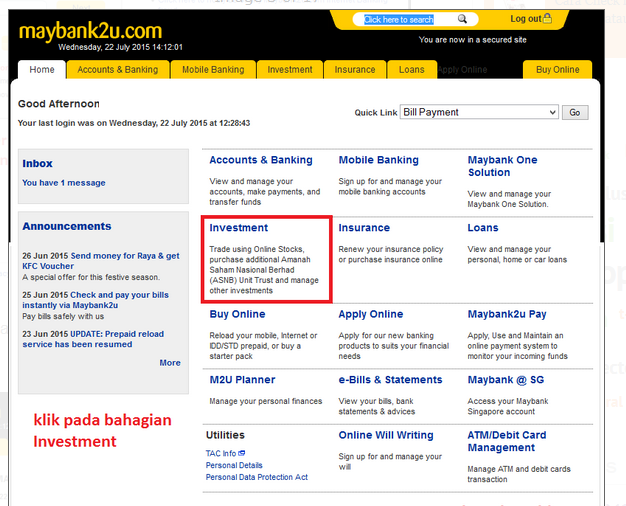
Task: Open the Apply Online section heading link
Action: pyautogui.click(x=371, y=314)
